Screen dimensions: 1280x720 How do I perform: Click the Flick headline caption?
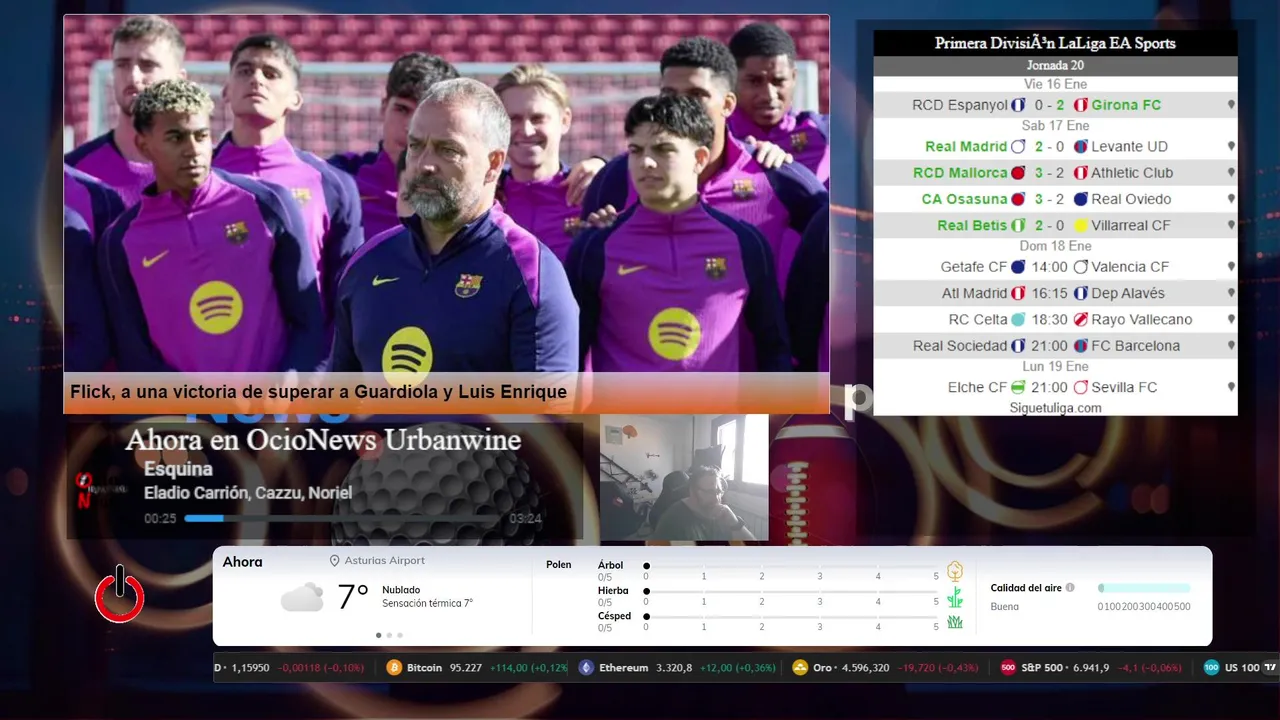point(318,392)
